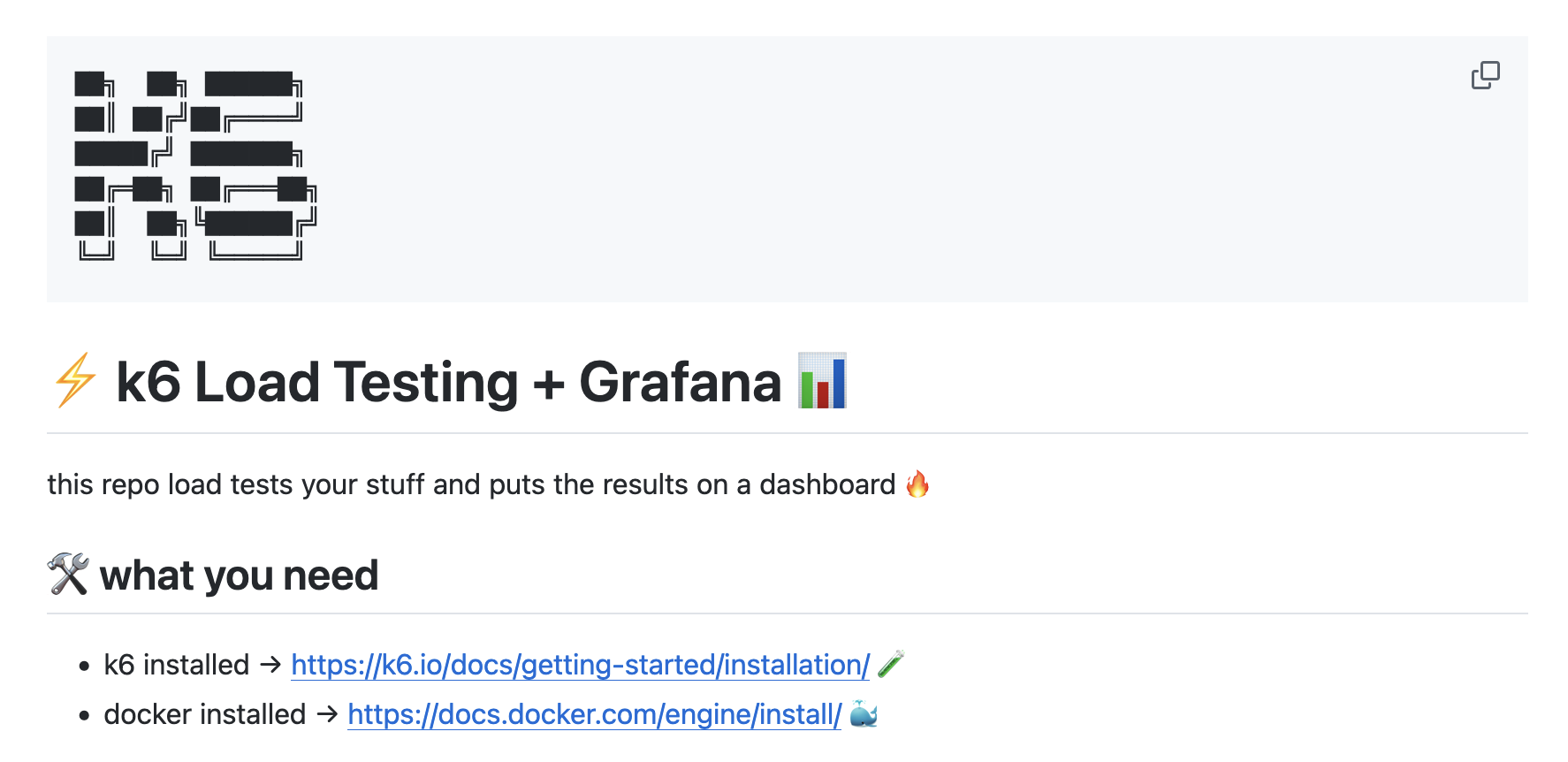Click the repo description sentence

[471, 484]
